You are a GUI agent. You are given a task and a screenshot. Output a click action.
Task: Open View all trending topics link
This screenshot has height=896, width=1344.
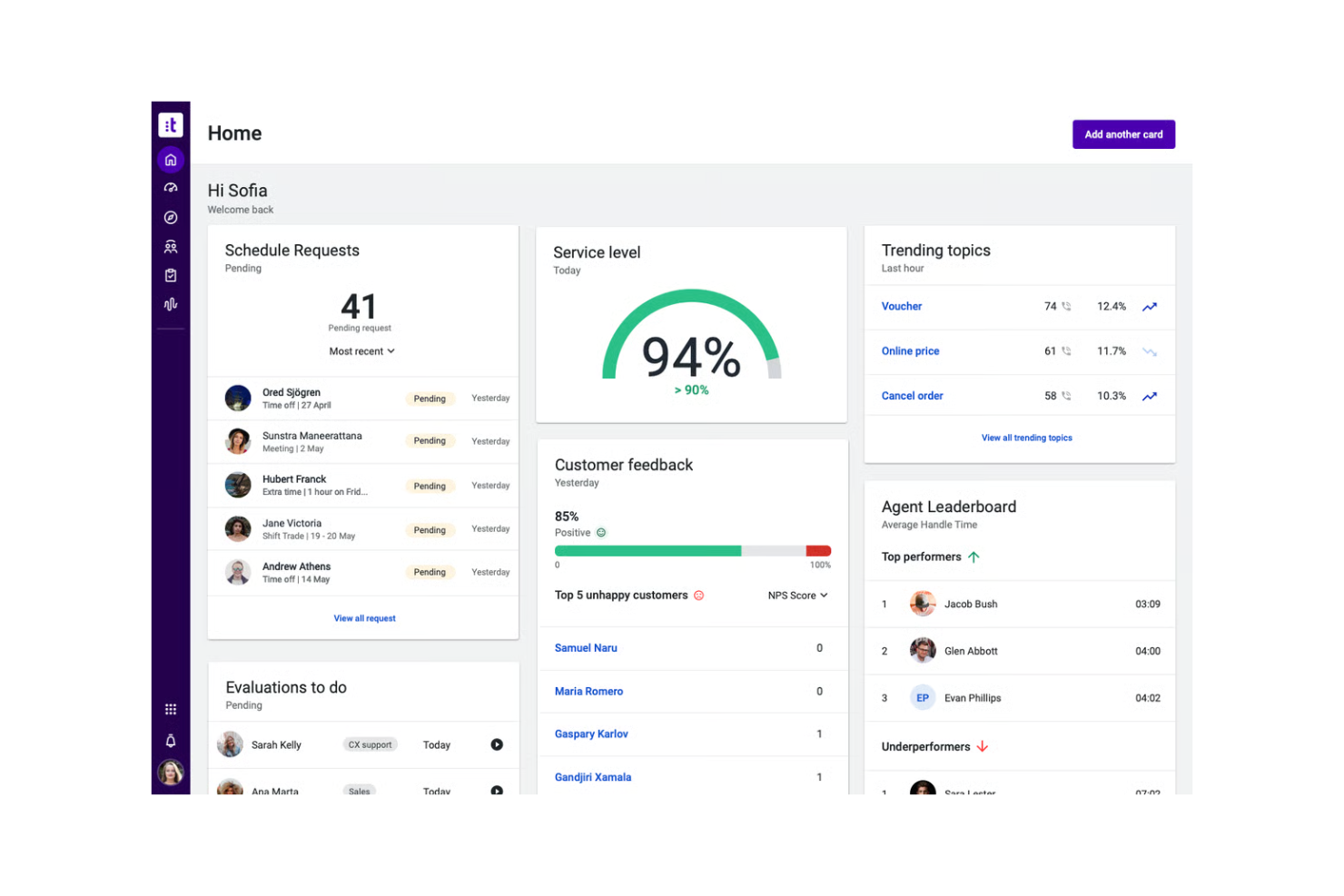[1026, 438]
